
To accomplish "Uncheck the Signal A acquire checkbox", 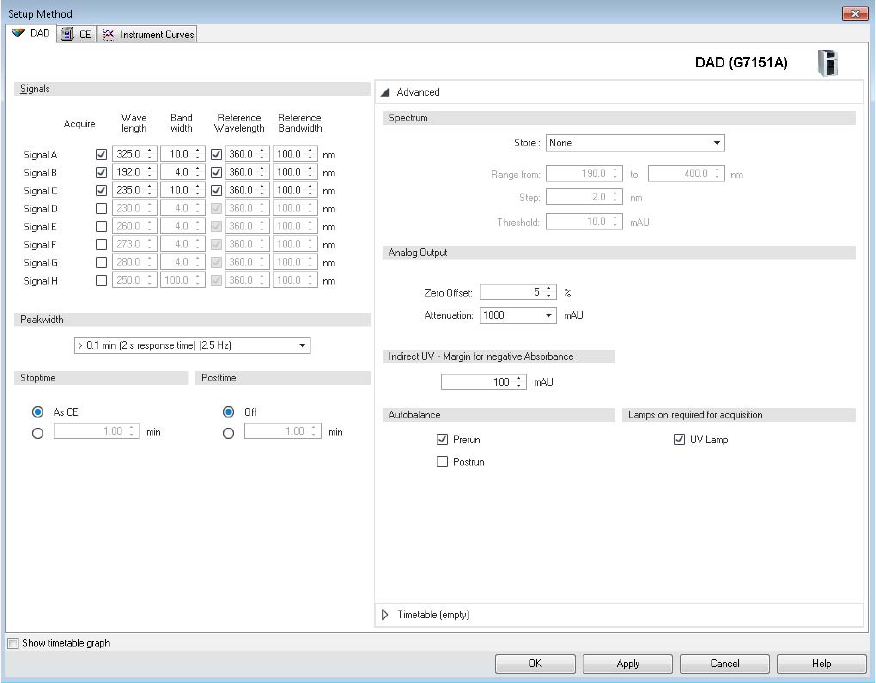I will [x=100, y=155].
